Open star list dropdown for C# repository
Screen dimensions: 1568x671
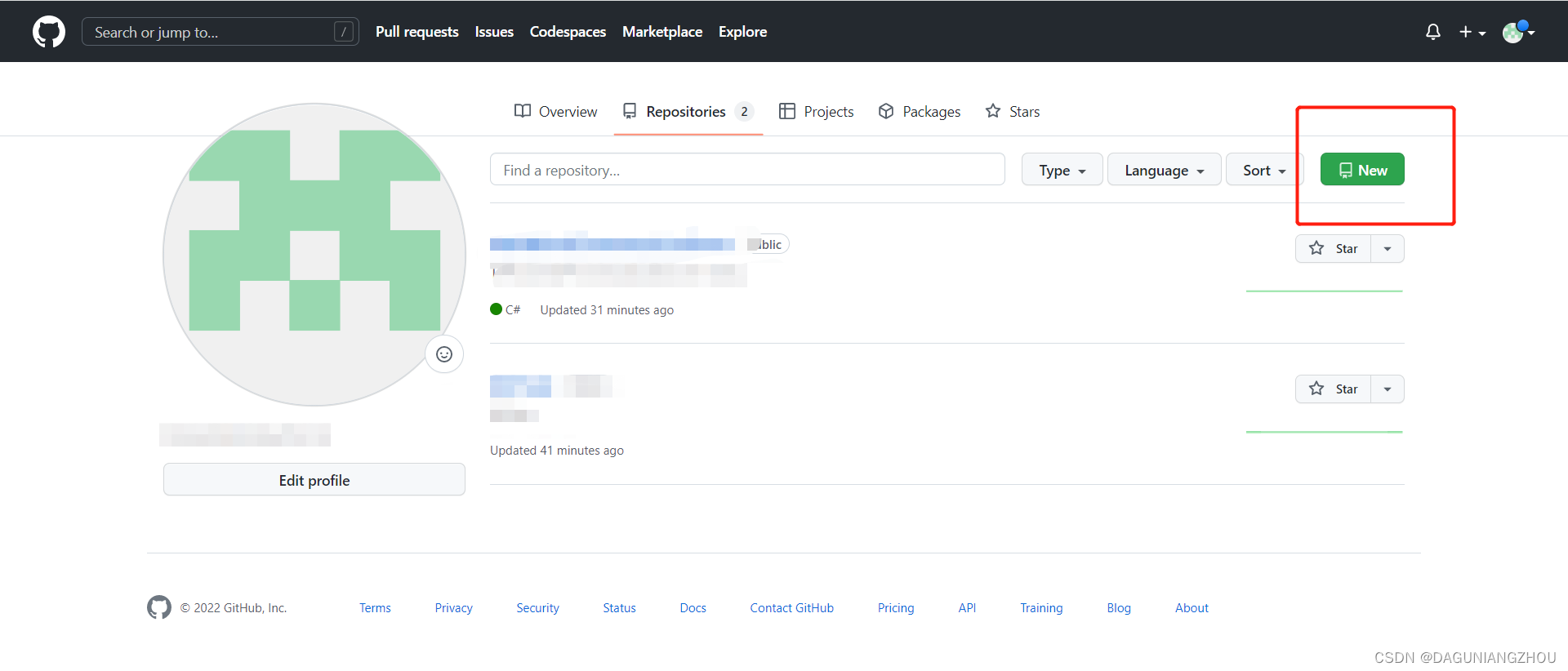pyautogui.click(x=1388, y=249)
